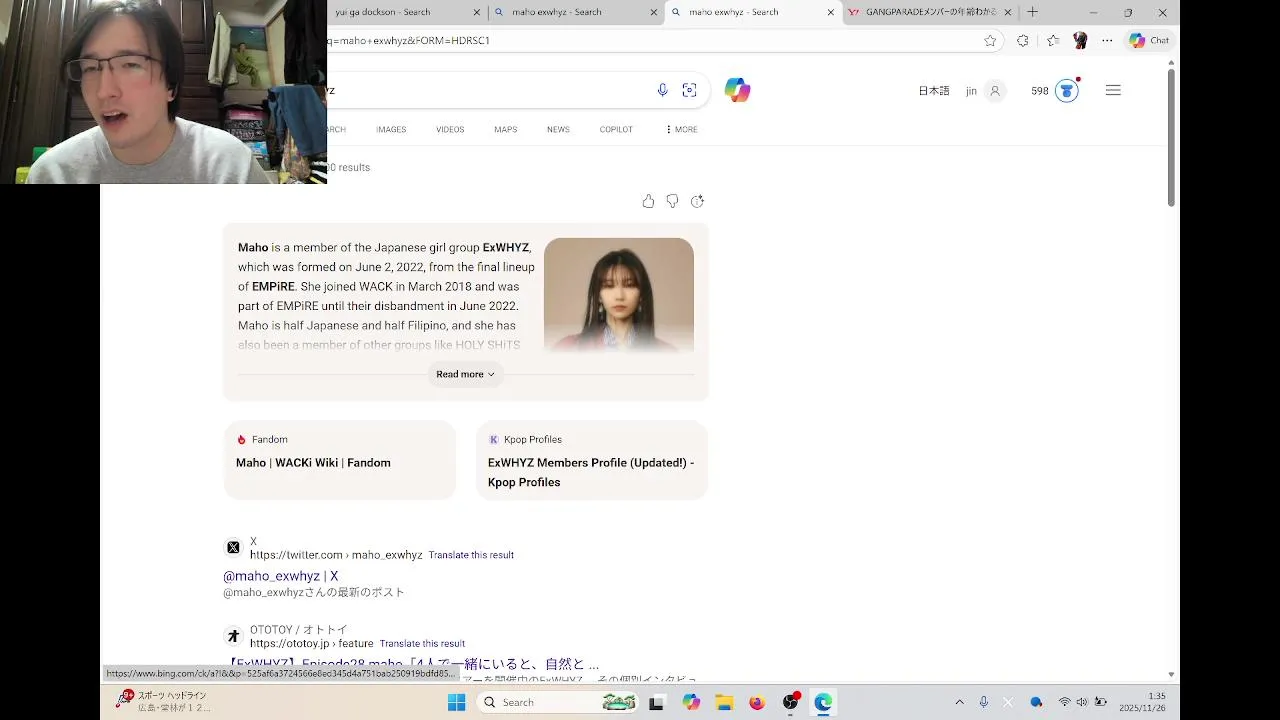Open a new browser tab

(1033, 12)
